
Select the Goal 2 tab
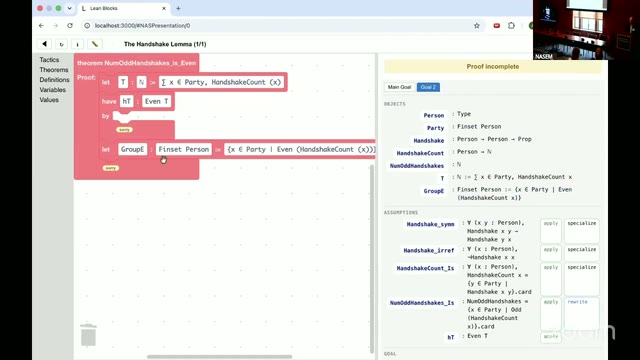(x=428, y=87)
